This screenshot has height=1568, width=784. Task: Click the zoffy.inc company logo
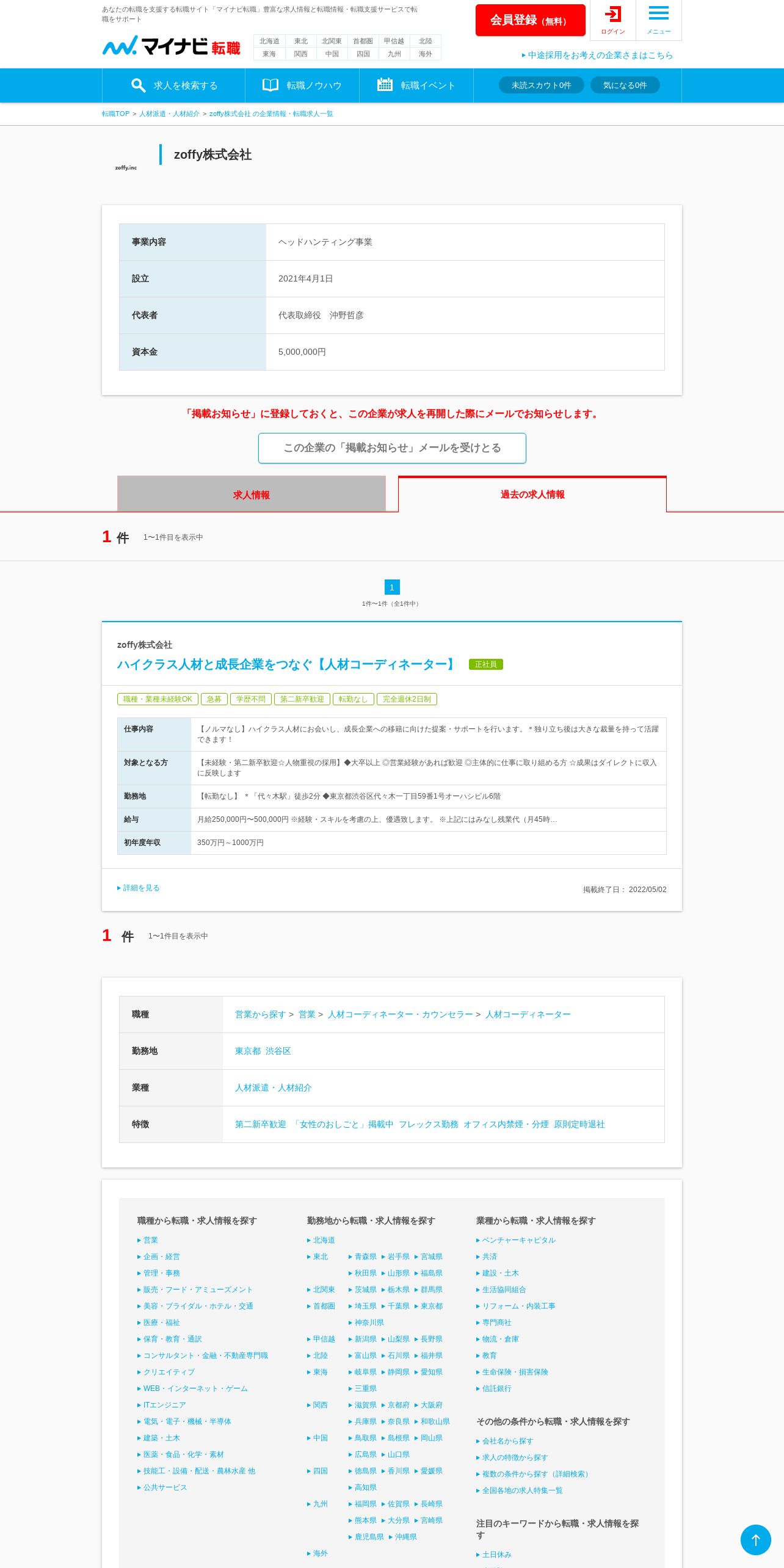tap(126, 167)
